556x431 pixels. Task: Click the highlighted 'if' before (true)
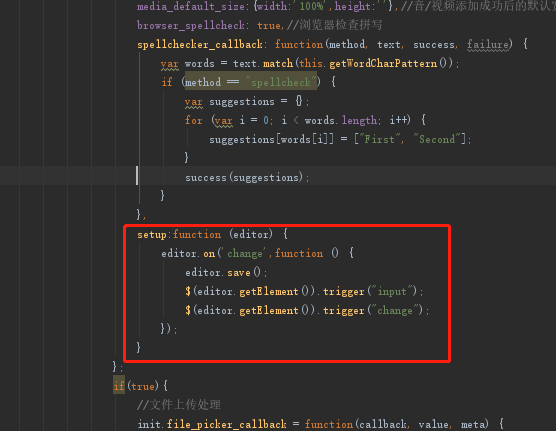119,386
